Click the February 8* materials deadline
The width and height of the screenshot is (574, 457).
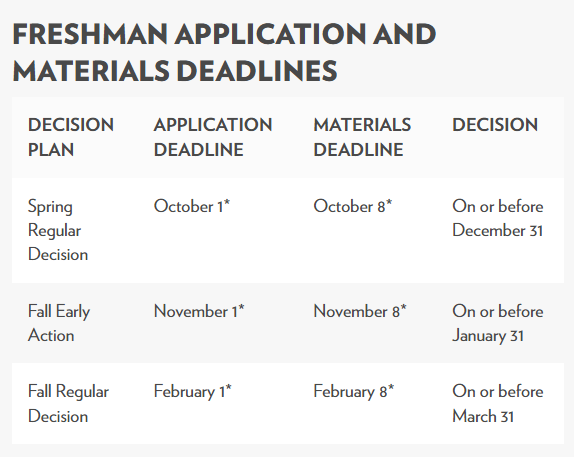click(354, 392)
